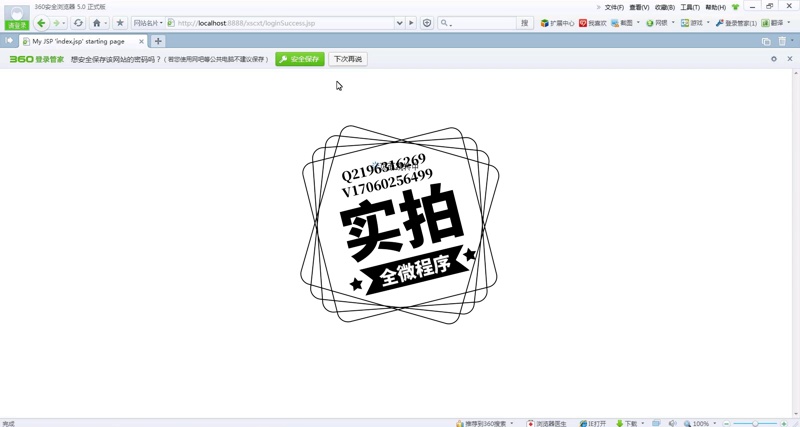Click the 下次再说 button
Image resolution: width=800 pixels, height=427 pixels.
click(x=348, y=59)
